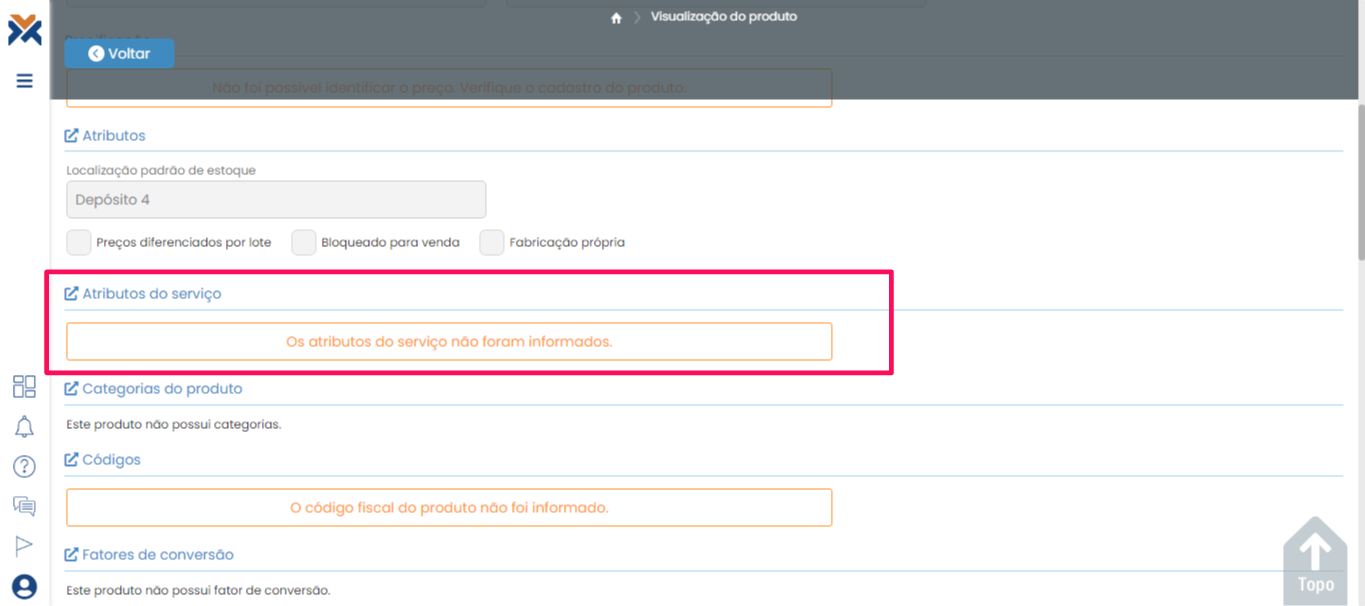This screenshot has height=606, width=1365.
Task: Open the hamburger menu in sidebar
Action: click(25, 81)
